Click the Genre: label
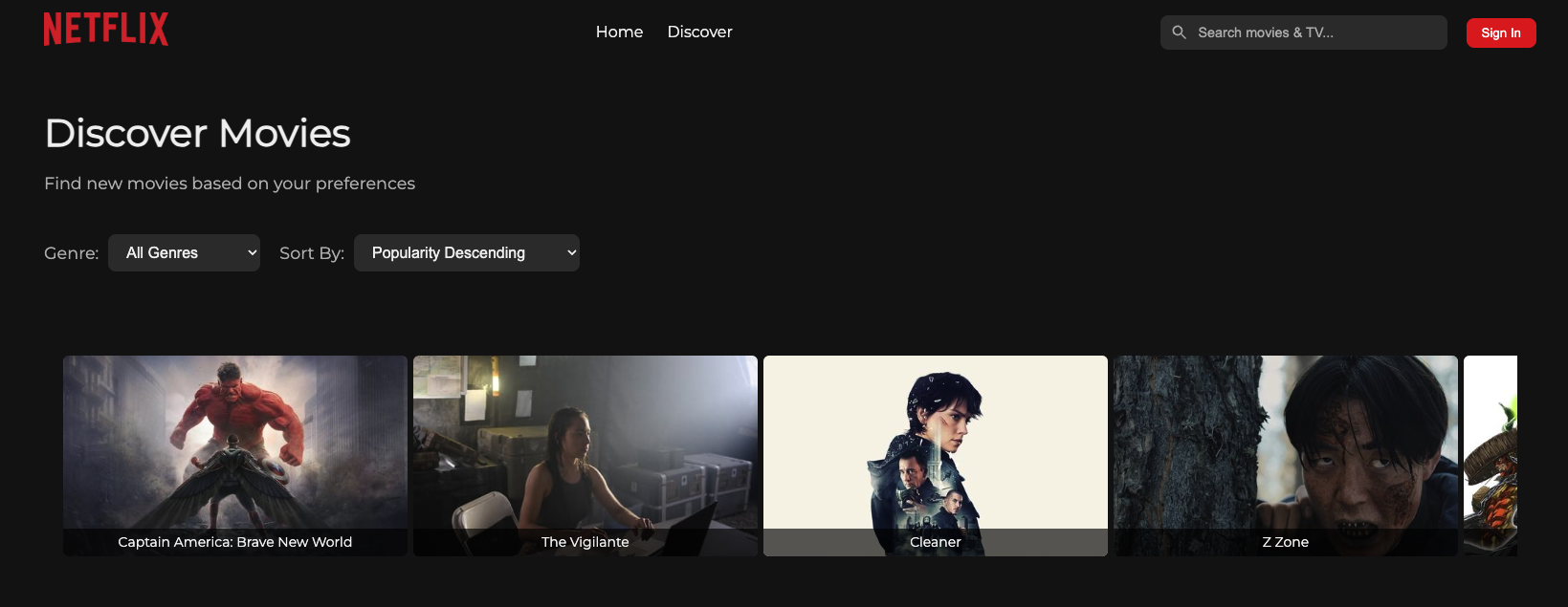Viewport: 1568px width, 607px height. pyautogui.click(x=72, y=253)
